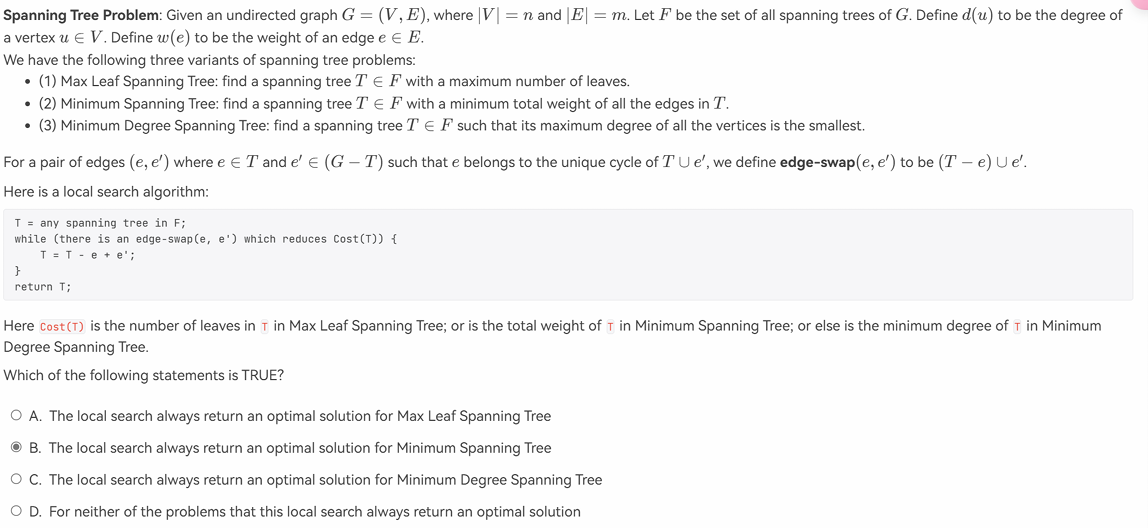1148x528 pixels.
Task: Click the red Cost(T) inline code
Action: pyautogui.click(x=62, y=327)
